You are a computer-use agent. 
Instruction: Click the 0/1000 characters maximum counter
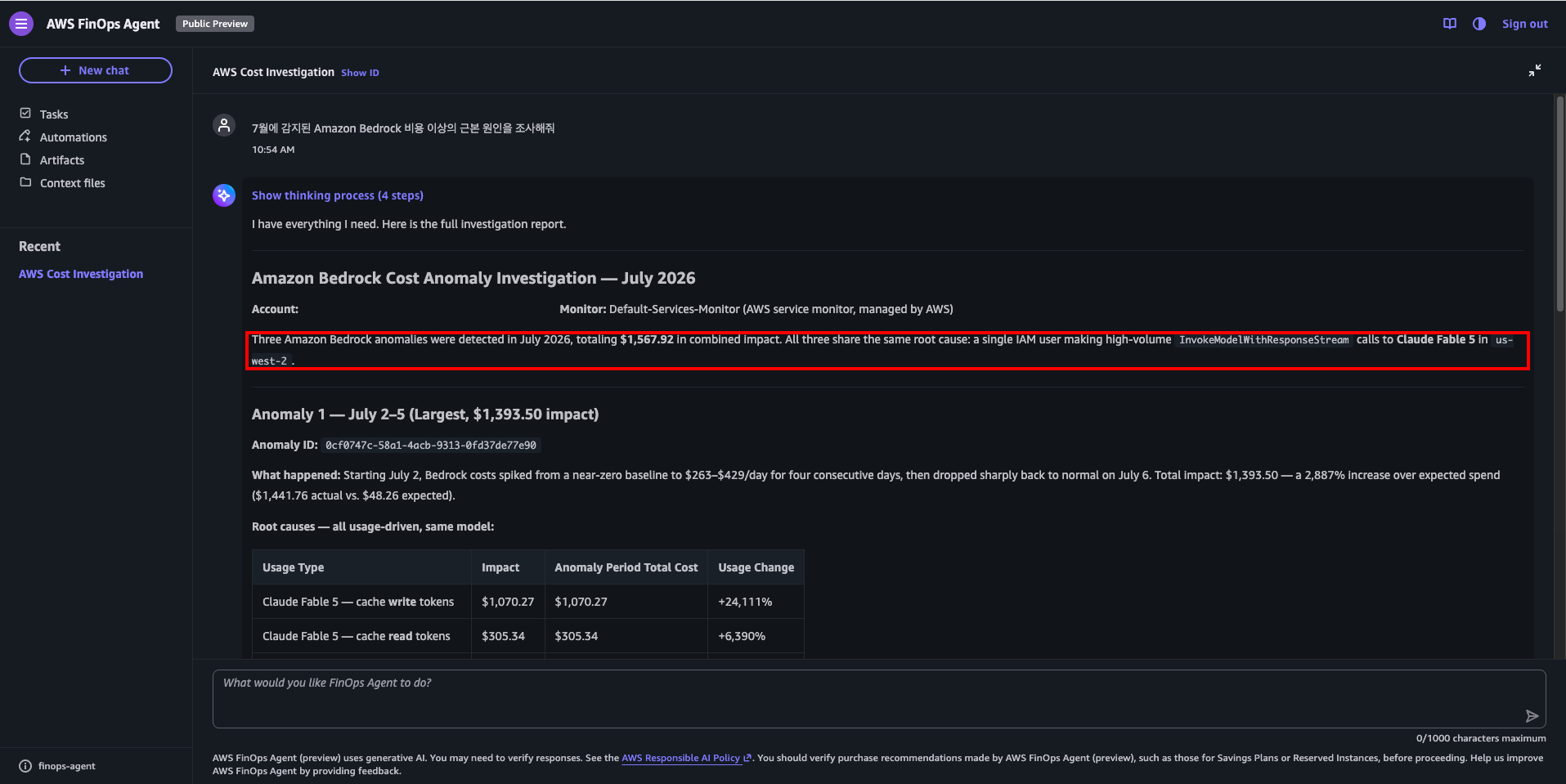tap(1481, 738)
